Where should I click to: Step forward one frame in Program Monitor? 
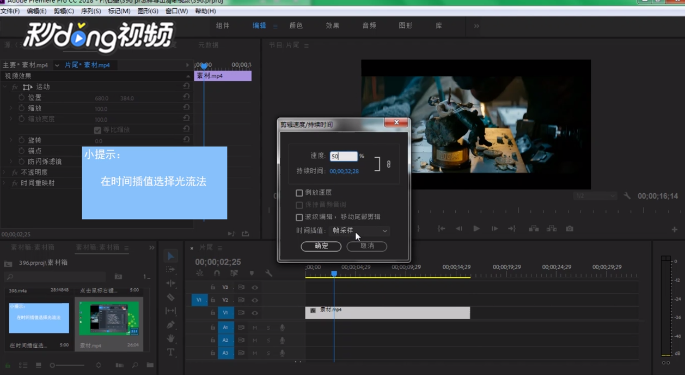pos(495,229)
